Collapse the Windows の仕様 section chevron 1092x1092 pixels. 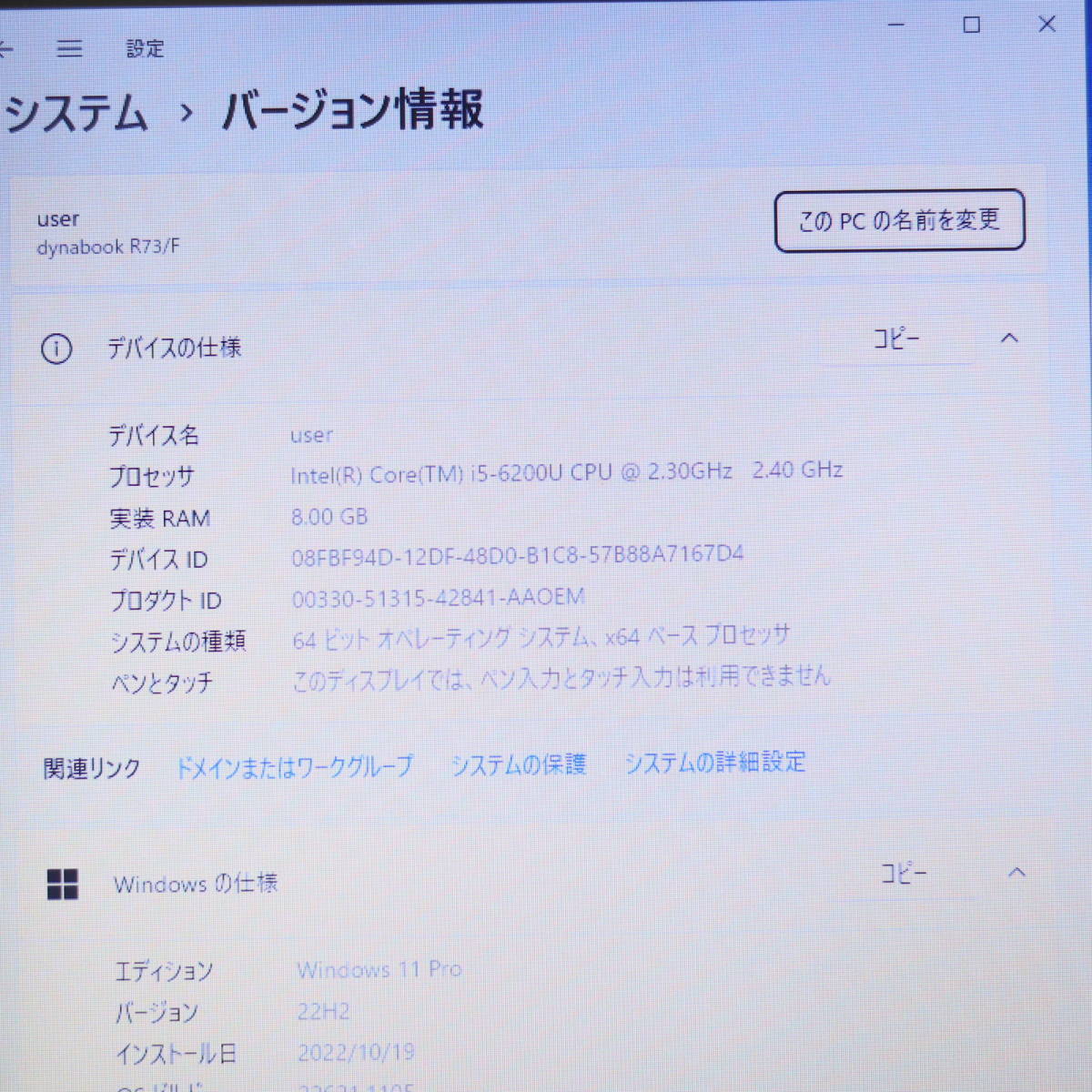tap(1016, 873)
